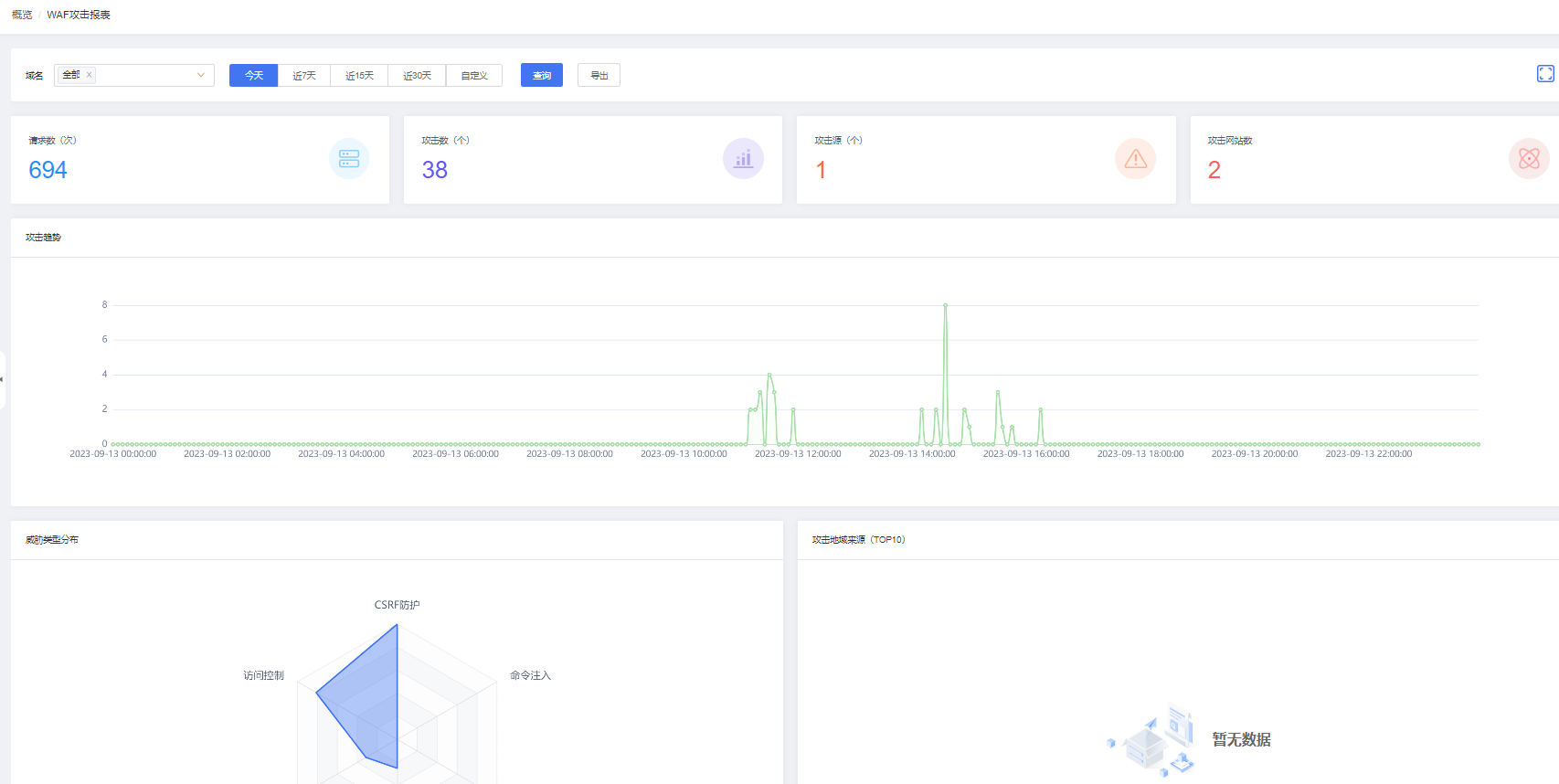Click the atom icon in 攻击网站数 card
Viewport: 1559px width, 784px height.
[x=1529, y=159]
